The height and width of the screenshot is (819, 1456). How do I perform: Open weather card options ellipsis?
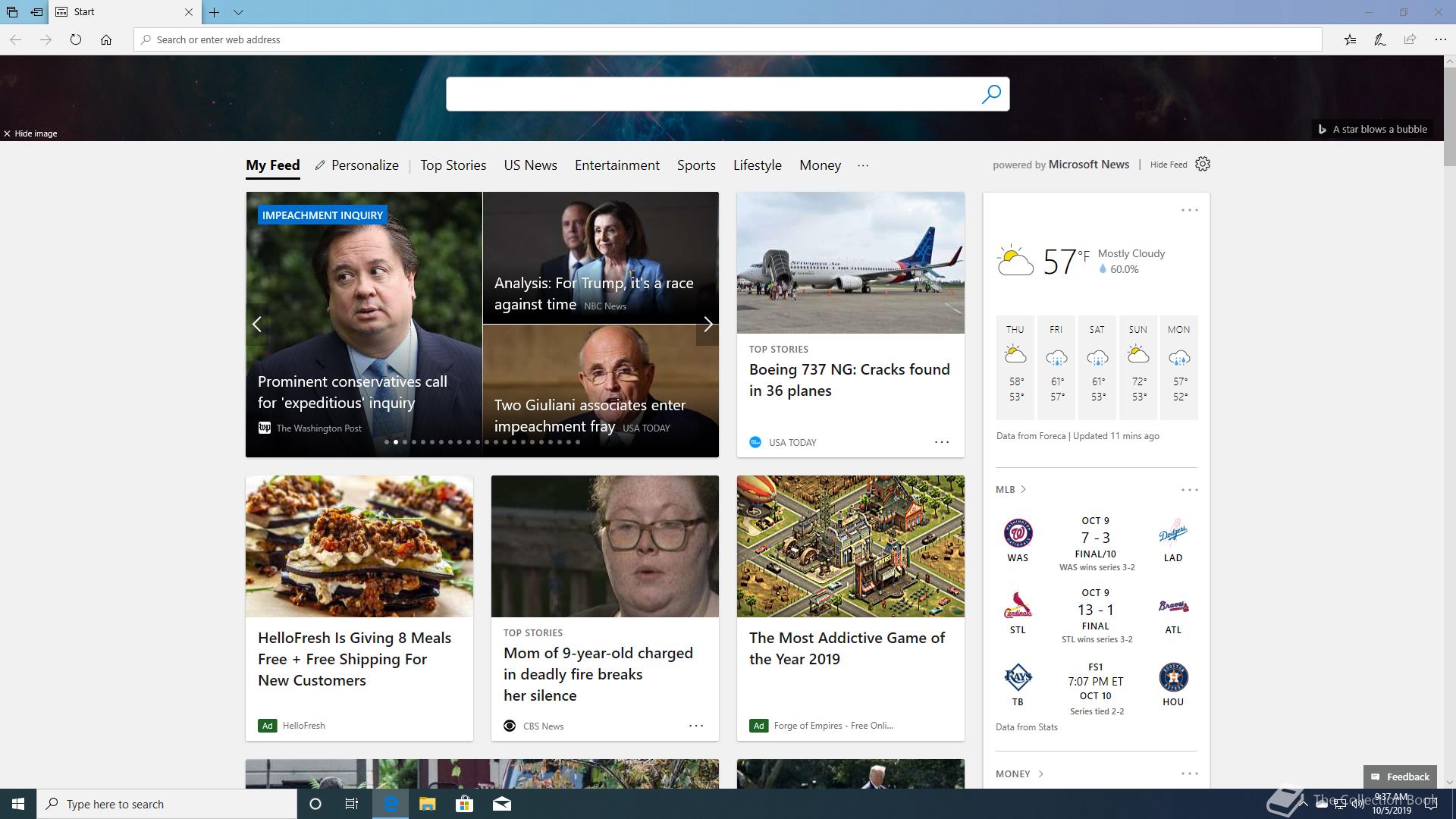pos(1190,210)
